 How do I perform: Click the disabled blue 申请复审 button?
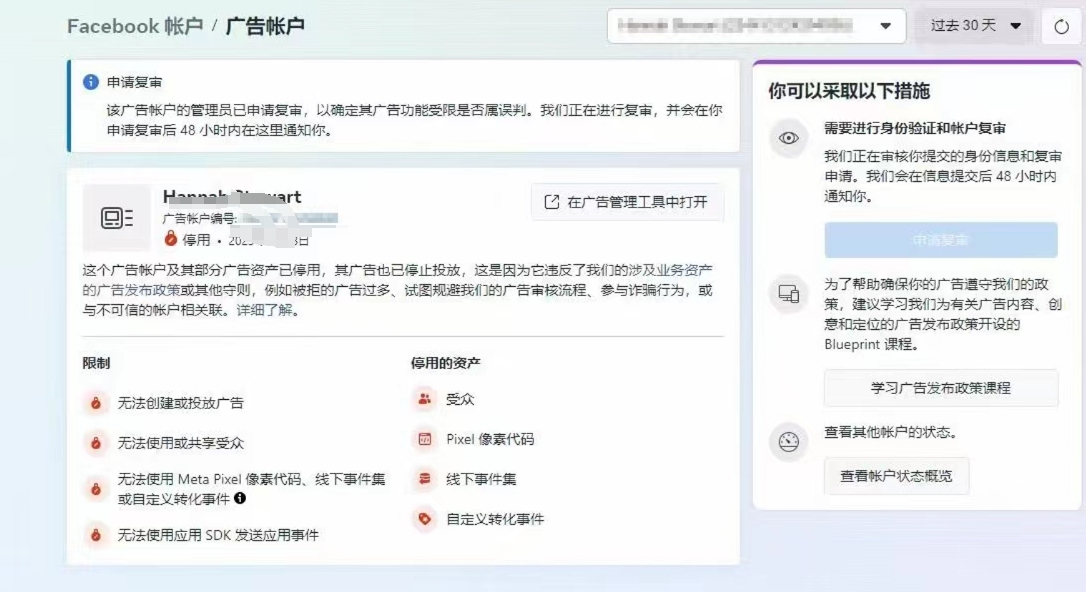click(941, 240)
